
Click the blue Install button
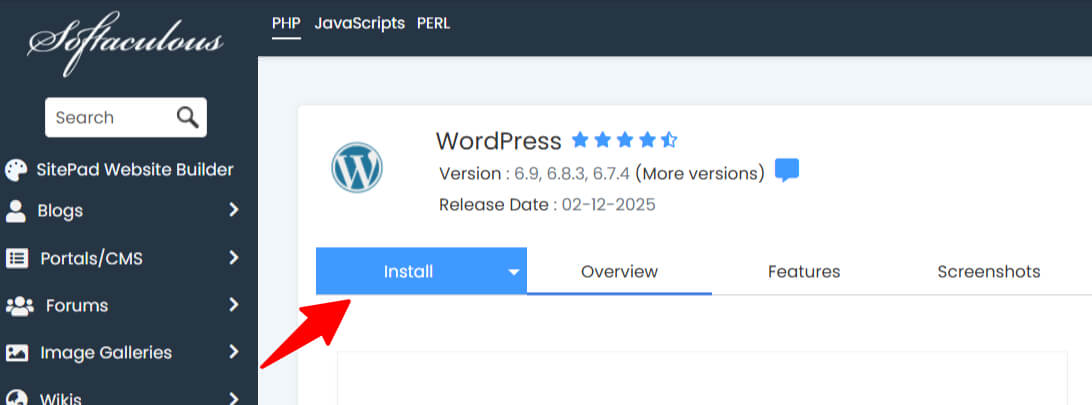click(409, 271)
